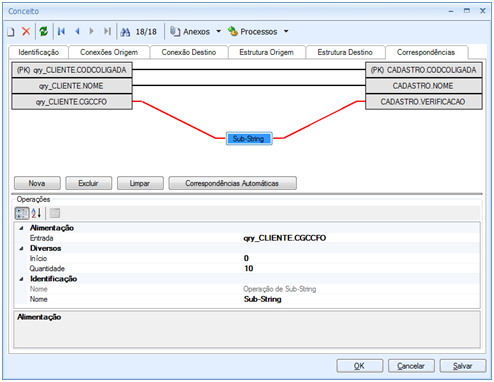The width and height of the screenshot is (494, 382).
Task: Jump to the last record
Action: pos(107,31)
